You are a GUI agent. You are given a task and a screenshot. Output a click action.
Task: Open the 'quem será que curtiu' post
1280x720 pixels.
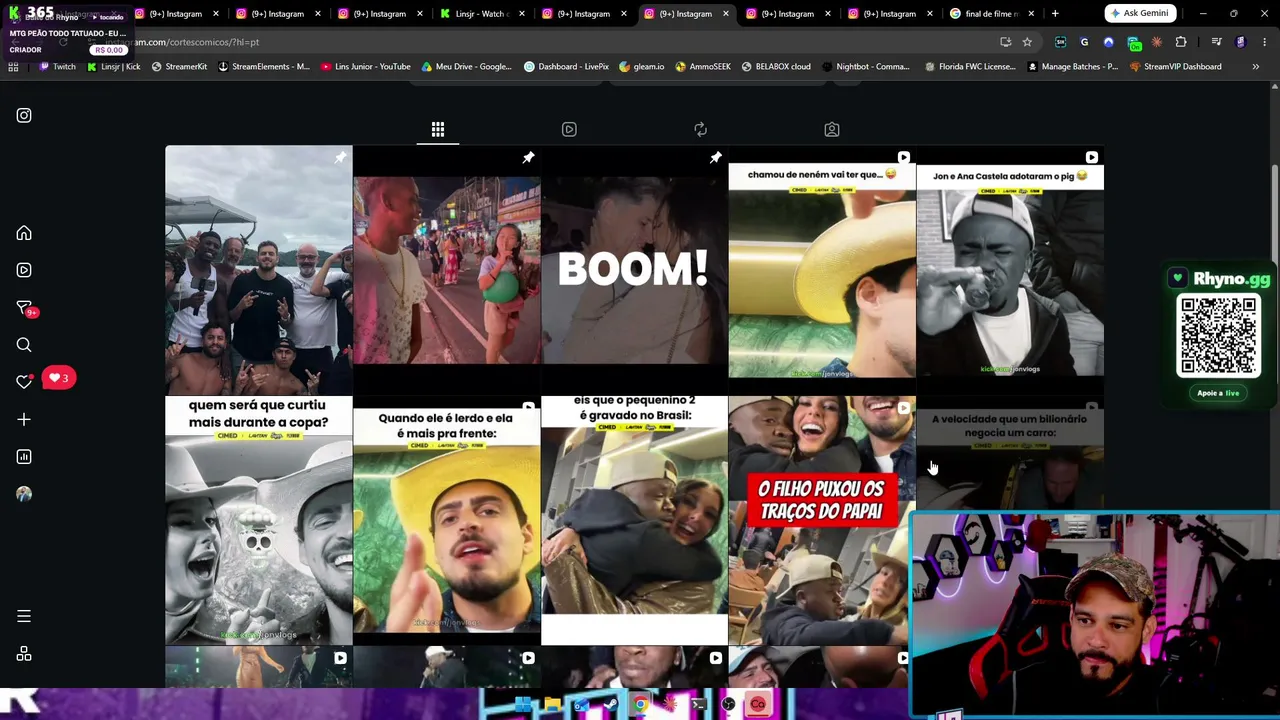(x=259, y=520)
